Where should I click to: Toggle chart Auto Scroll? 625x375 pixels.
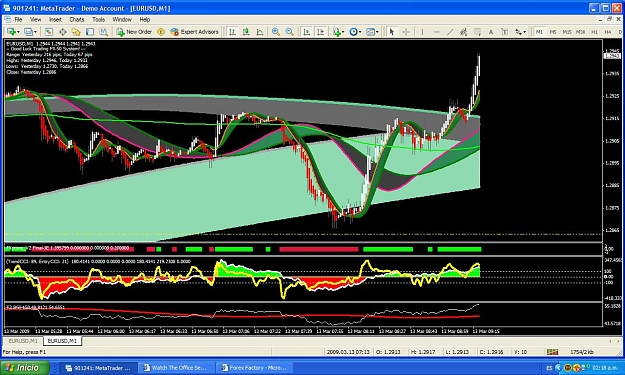point(306,32)
